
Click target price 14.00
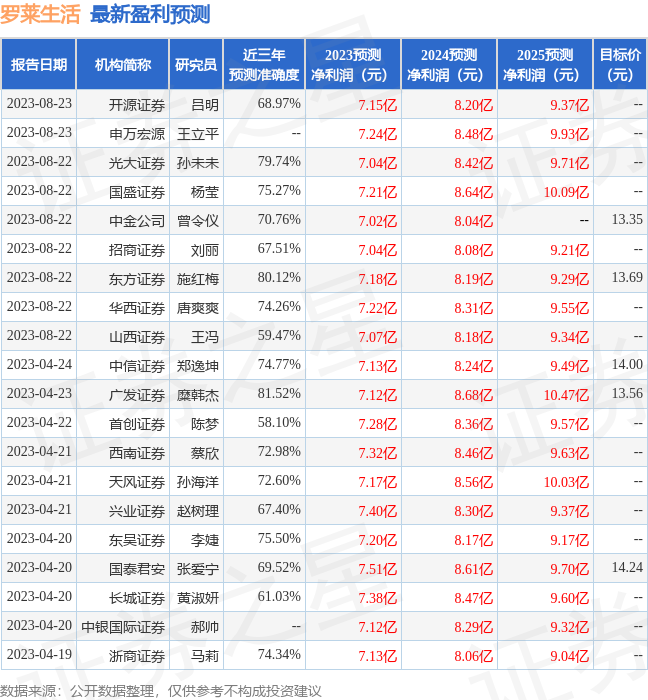[x=627, y=364]
